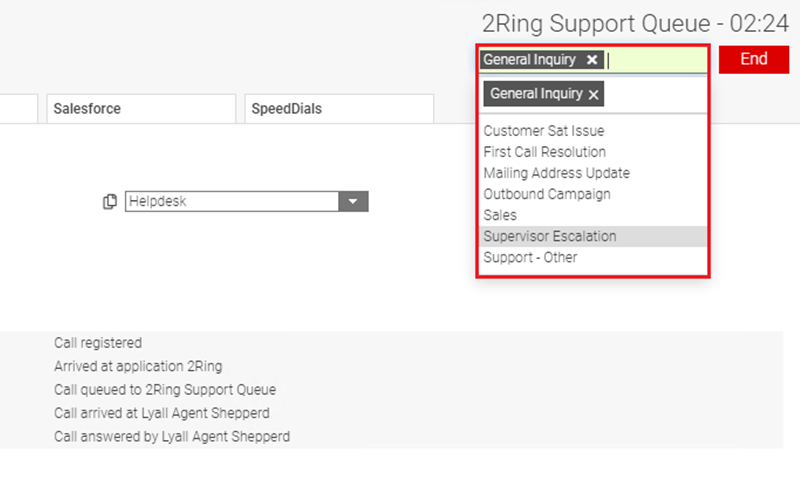Remove General Inquiry tag in the input box

click(592, 60)
